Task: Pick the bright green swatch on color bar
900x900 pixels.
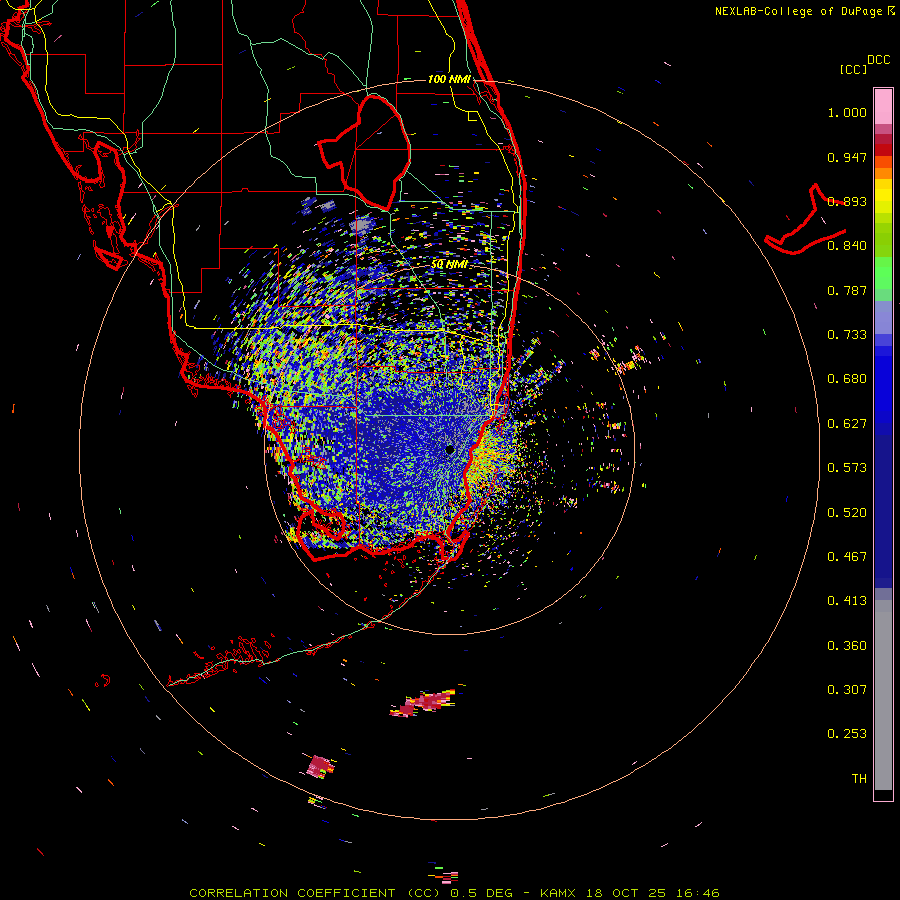Action: click(x=883, y=273)
